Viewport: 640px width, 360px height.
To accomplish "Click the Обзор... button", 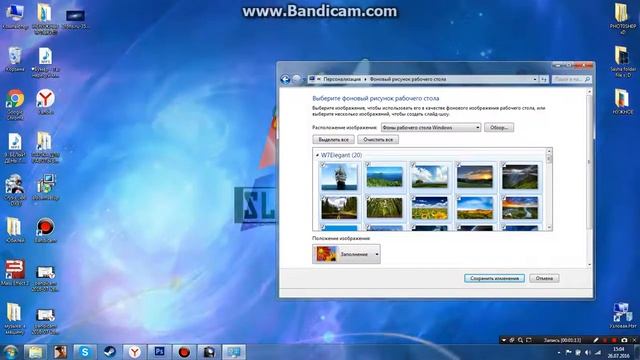I will click(499, 128).
